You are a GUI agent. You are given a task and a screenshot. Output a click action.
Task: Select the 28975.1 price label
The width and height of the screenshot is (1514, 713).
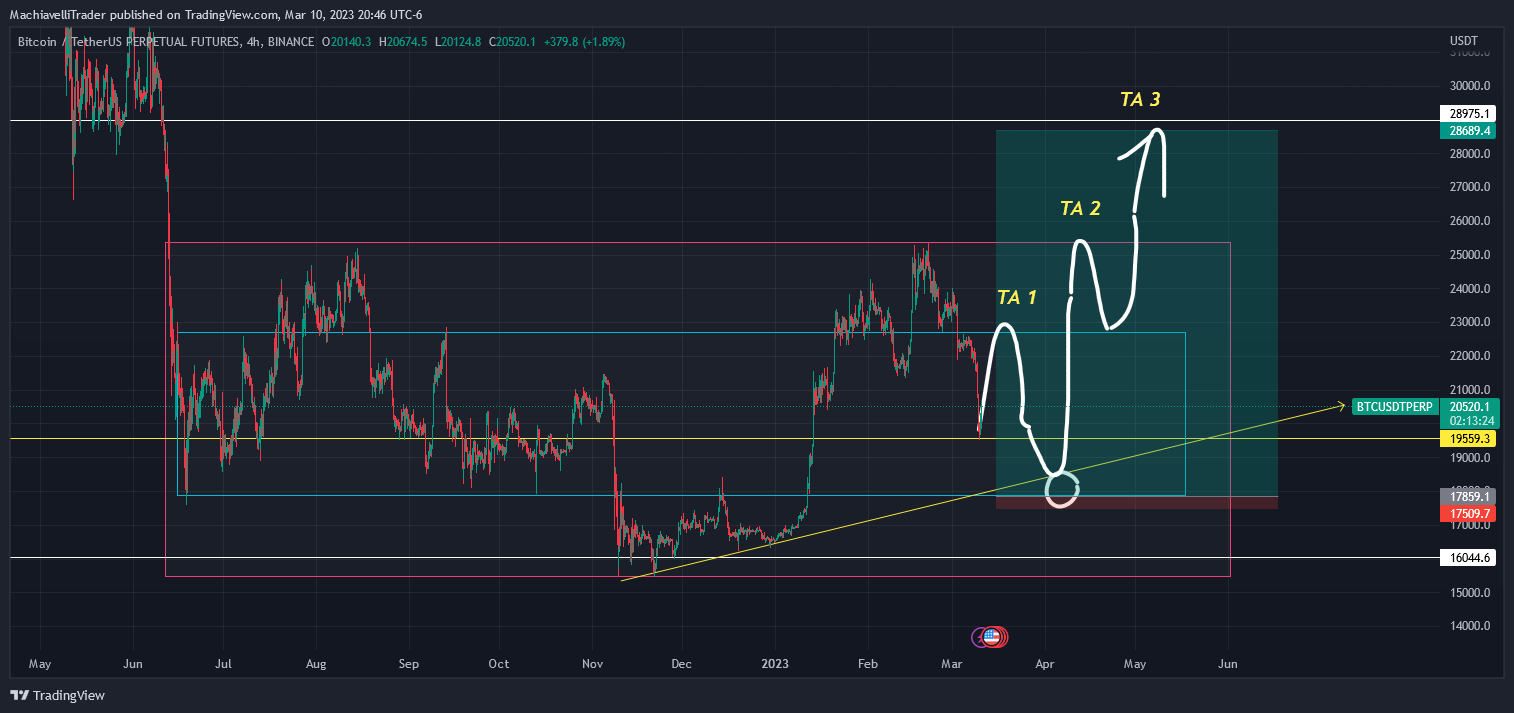(1468, 114)
